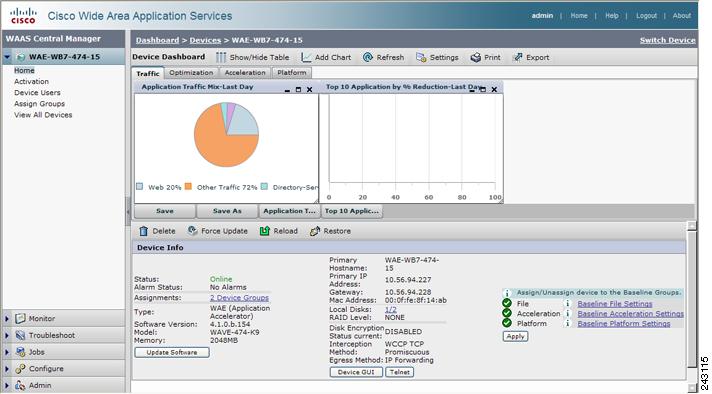Image resolution: width=712 pixels, height=394 pixels.
Task: Open the Local Disks 1/2 link
Action: tap(391, 309)
